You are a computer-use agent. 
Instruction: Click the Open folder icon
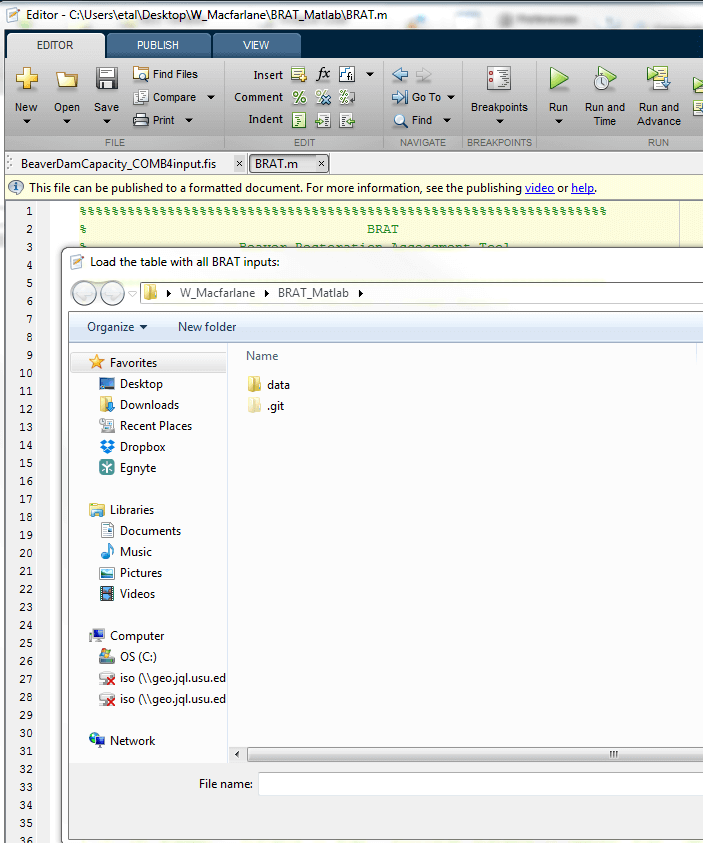67,79
